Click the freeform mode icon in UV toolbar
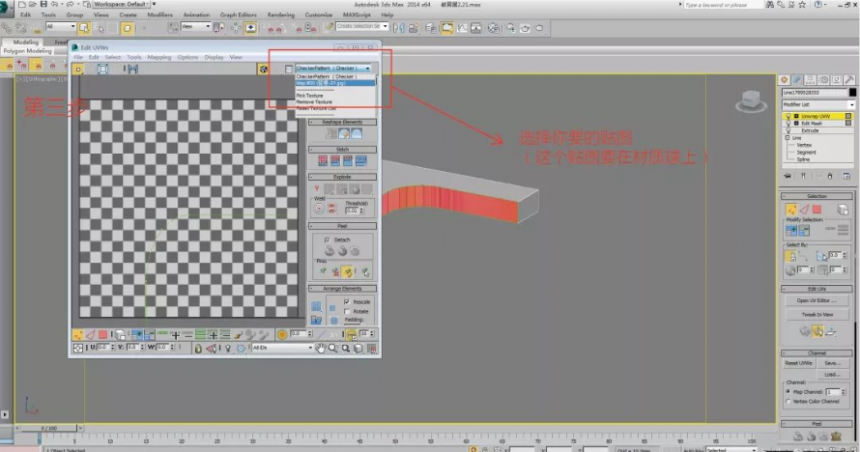The image size is (860, 452). click(x=103, y=69)
